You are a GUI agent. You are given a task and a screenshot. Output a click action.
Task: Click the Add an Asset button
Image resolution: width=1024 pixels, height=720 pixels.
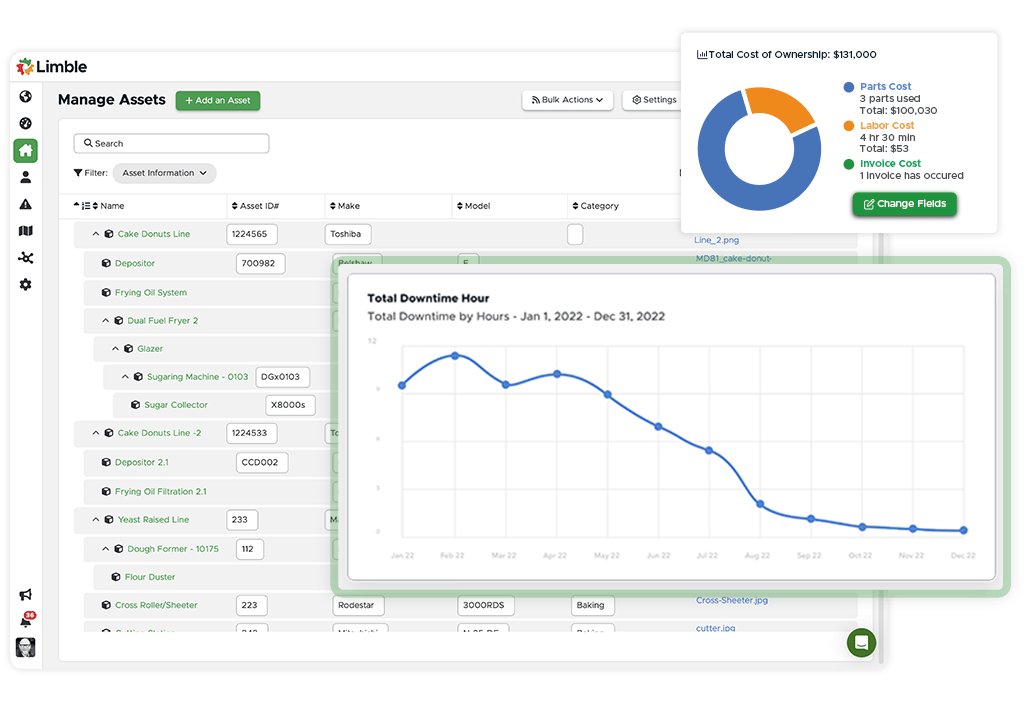(217, 101)
